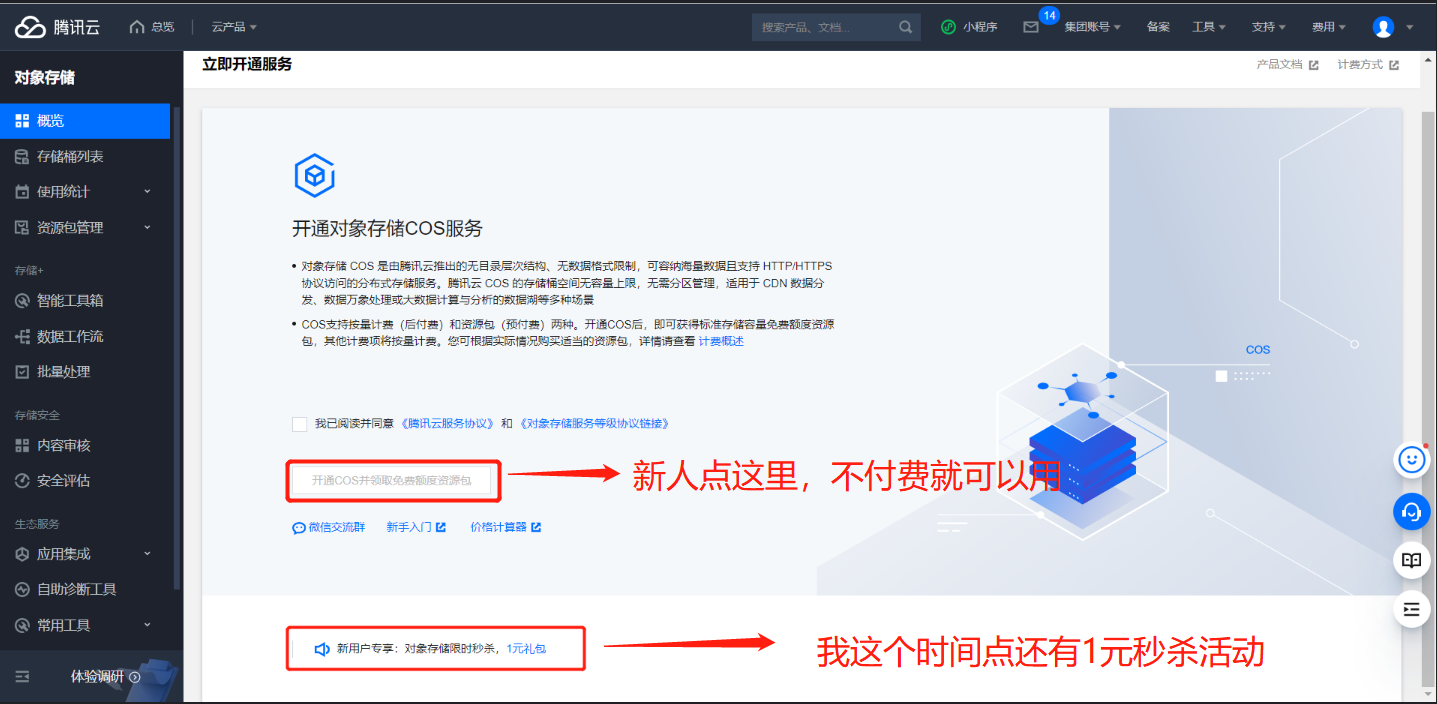
Task: Open the book documentation floating icon
Action: 1411,560
